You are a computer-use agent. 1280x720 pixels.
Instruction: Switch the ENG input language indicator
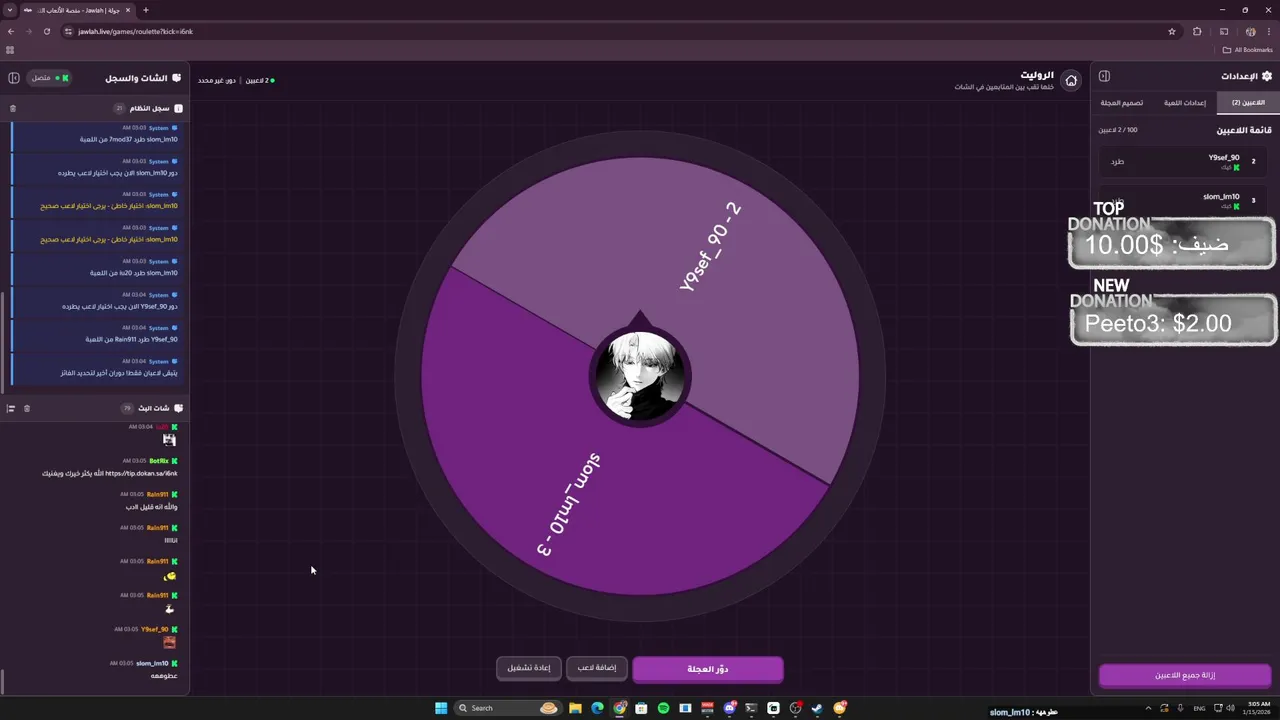pyautogui.click(x=1199, y=708)
